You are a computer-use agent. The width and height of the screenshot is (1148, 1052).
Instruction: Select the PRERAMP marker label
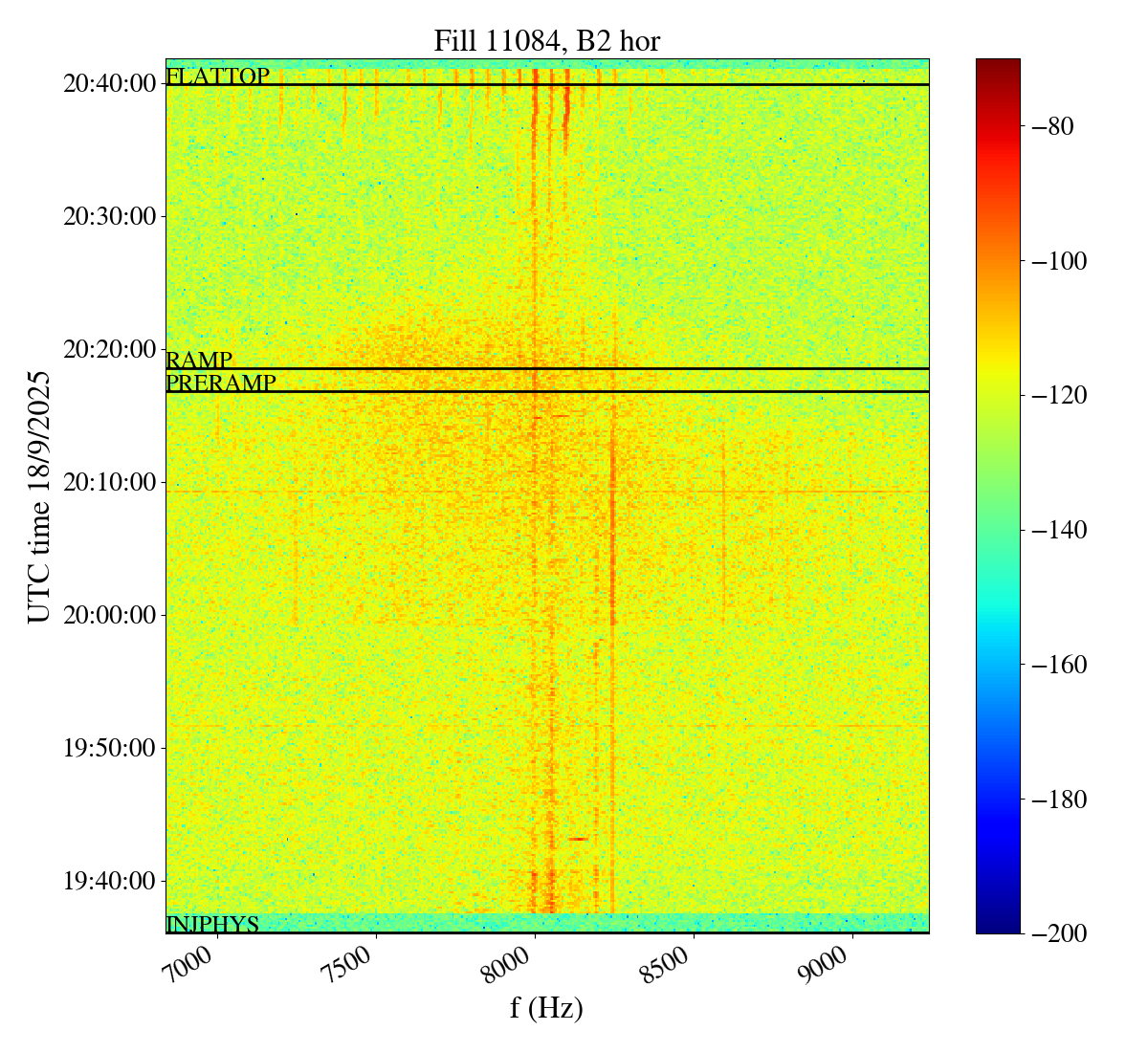221,384
